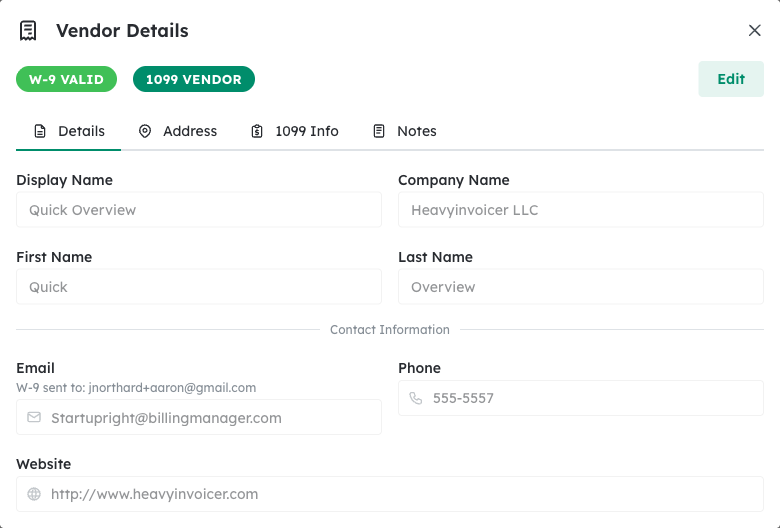780x528 pixels.
Task: Select the Notes tab
Action: click(405, 131)
